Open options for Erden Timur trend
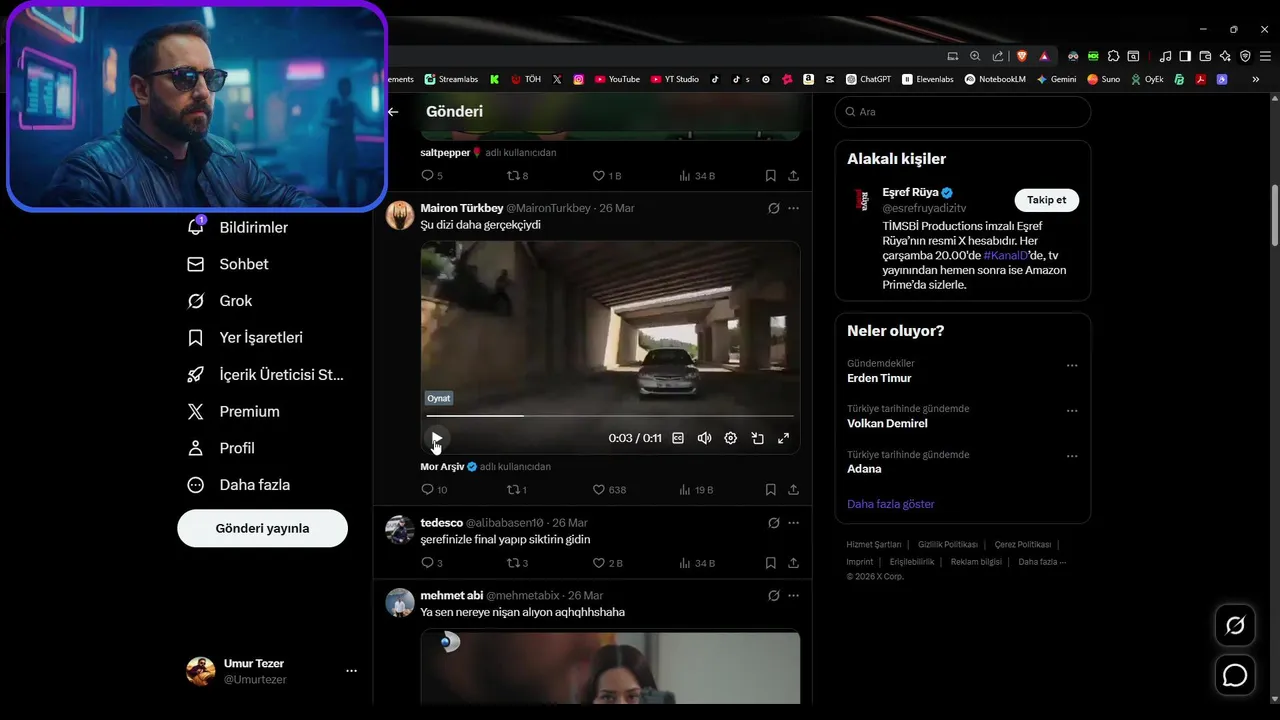 1072,366
